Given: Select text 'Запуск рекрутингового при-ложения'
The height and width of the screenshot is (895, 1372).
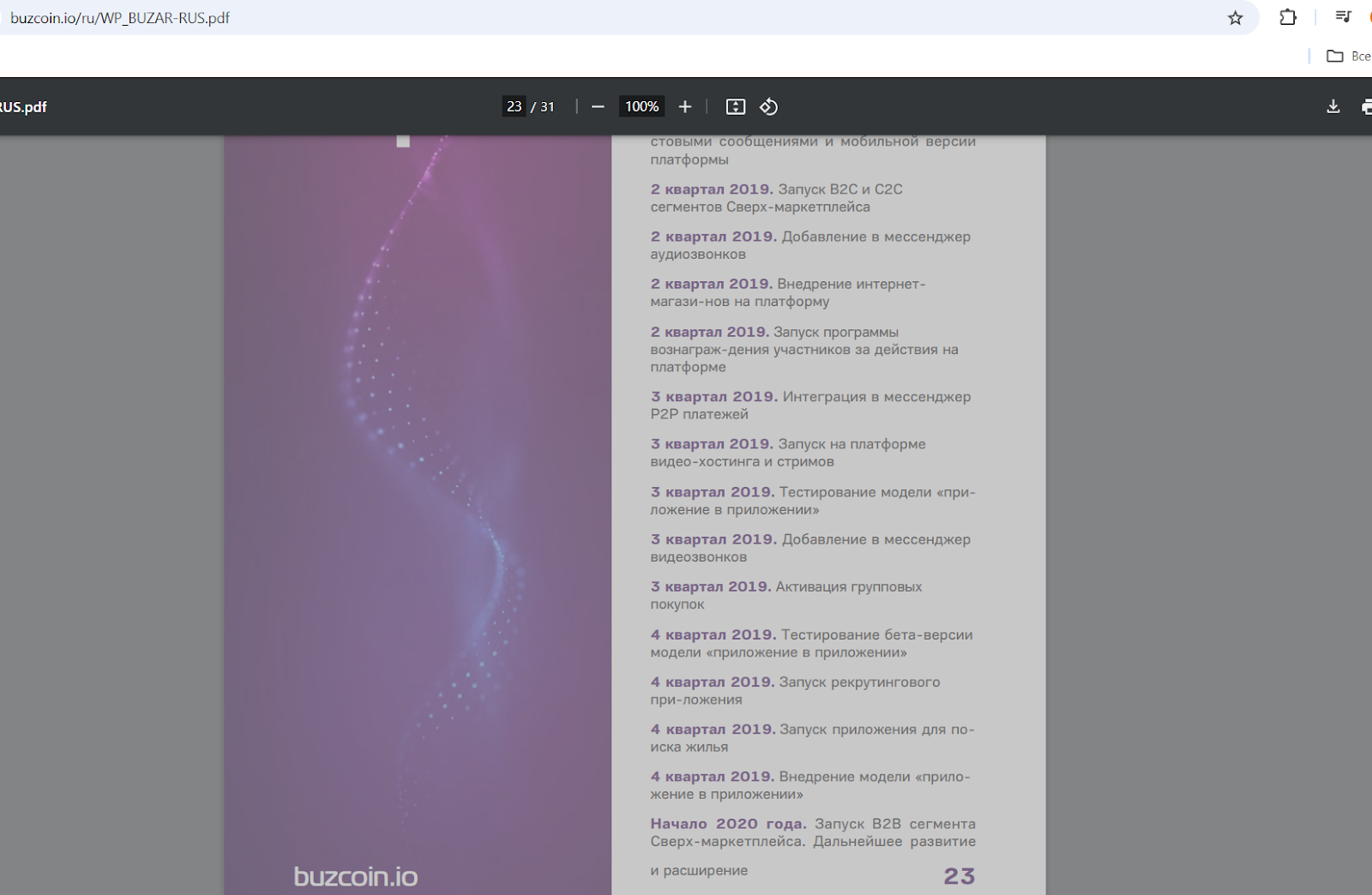Looking at the screenshot, I should point(795,690).
